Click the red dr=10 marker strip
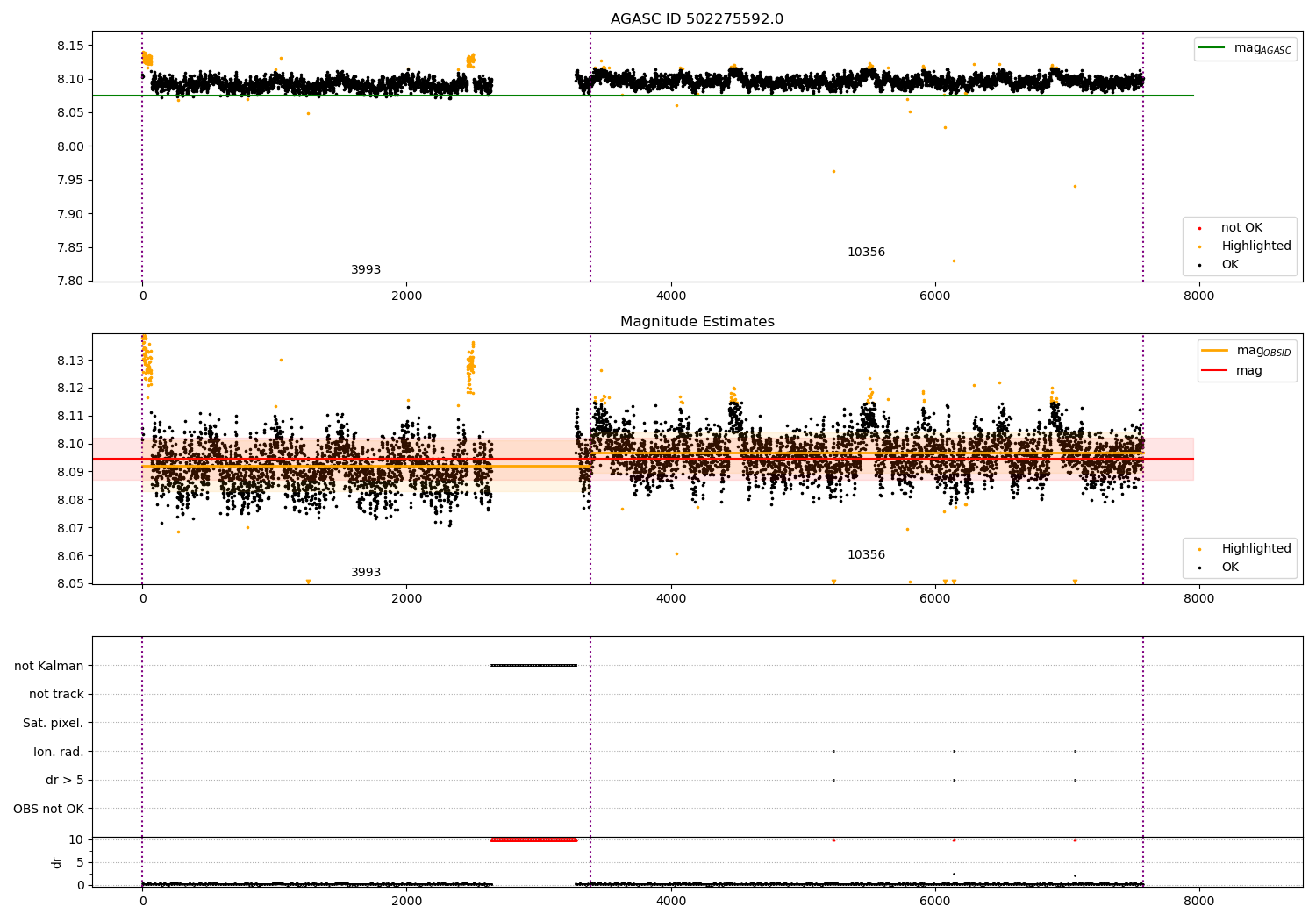Viewport: 1316px width, 921px height. (x=533, y=839)
